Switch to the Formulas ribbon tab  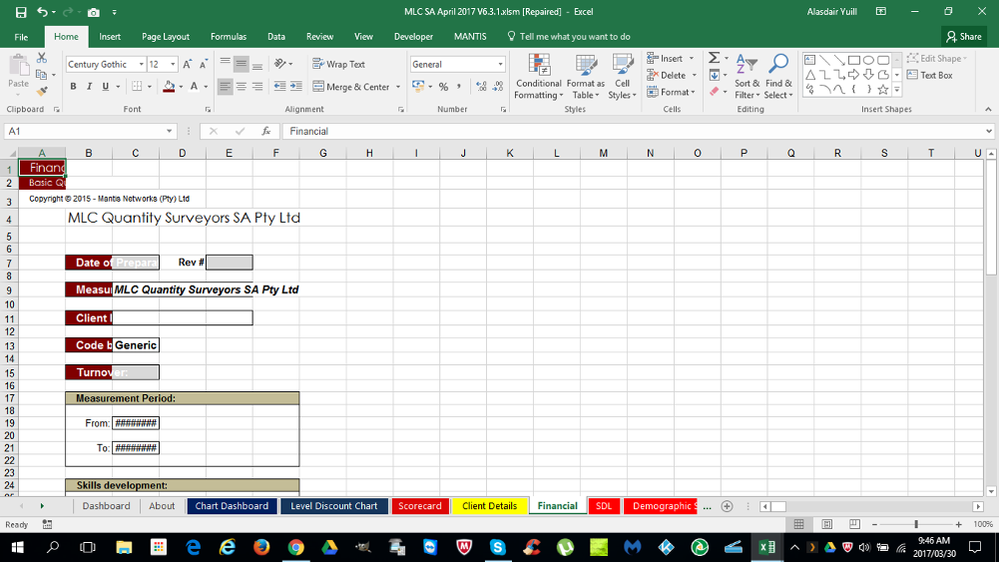pos(228,37)
